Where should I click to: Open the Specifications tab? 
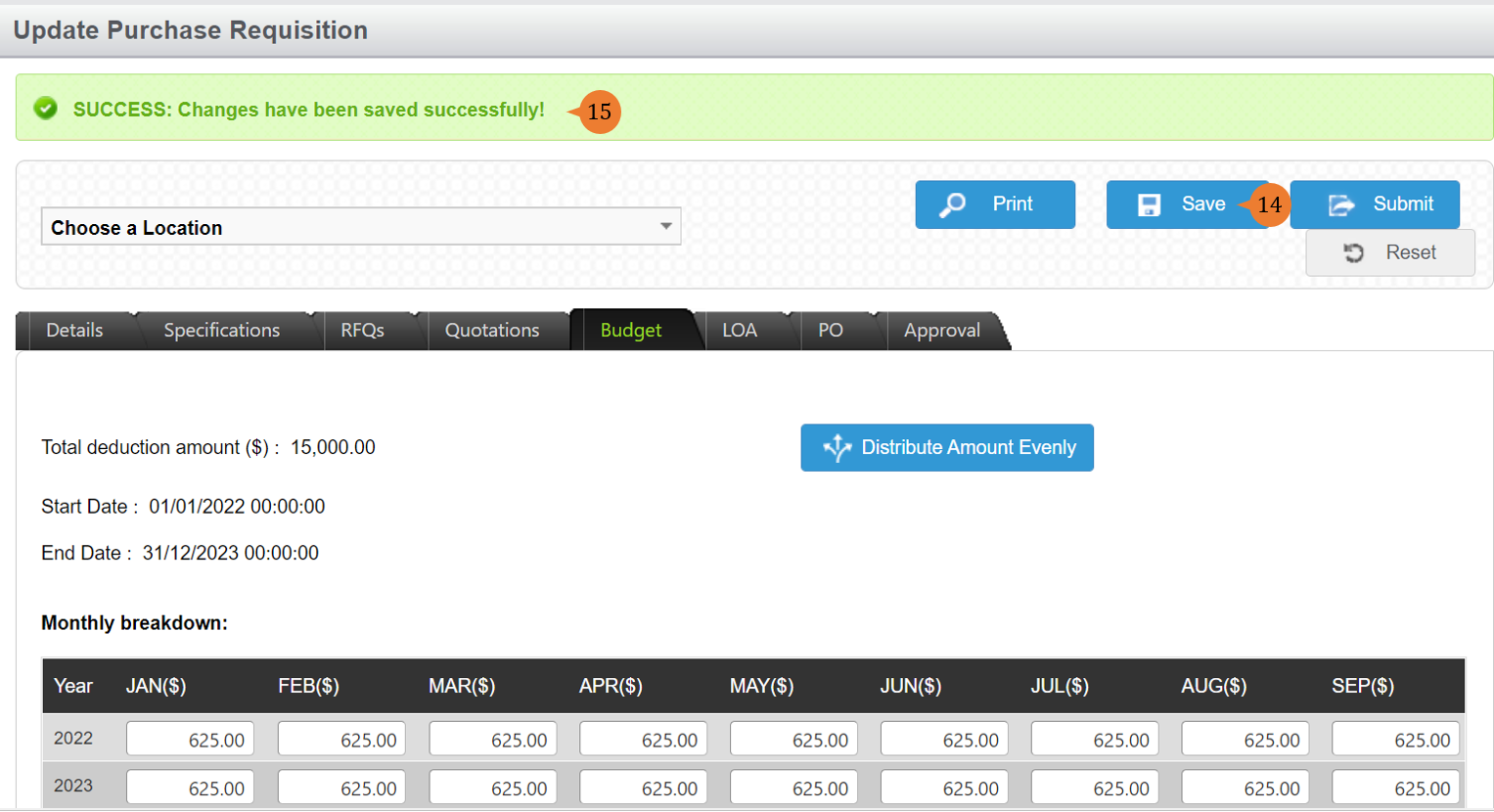pos(222,331)
